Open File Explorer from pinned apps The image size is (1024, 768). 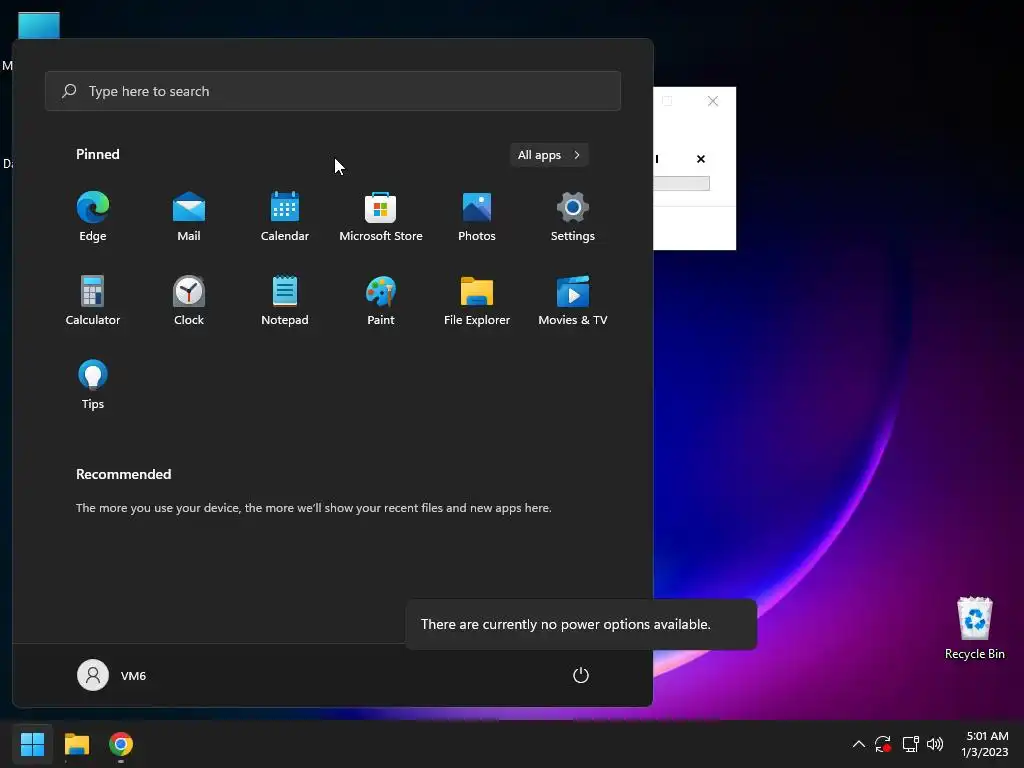pos(477,300)
